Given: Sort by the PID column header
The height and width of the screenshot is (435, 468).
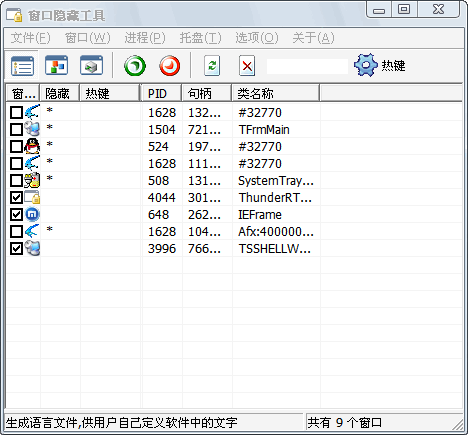Looking at the screenshot, I should coord(161,93).
